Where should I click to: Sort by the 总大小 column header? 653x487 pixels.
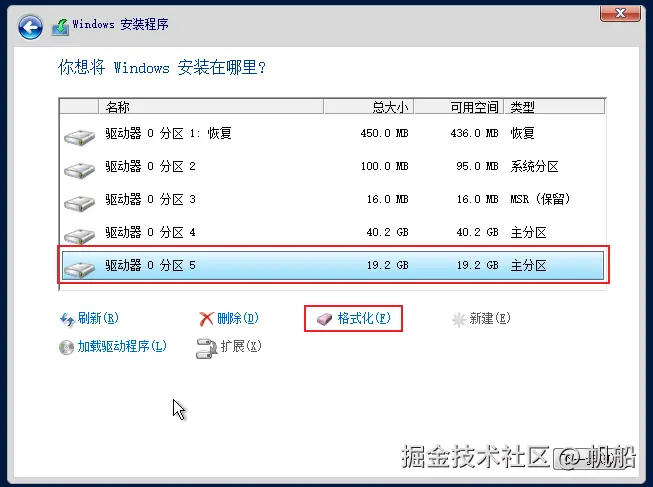(369, 107)
